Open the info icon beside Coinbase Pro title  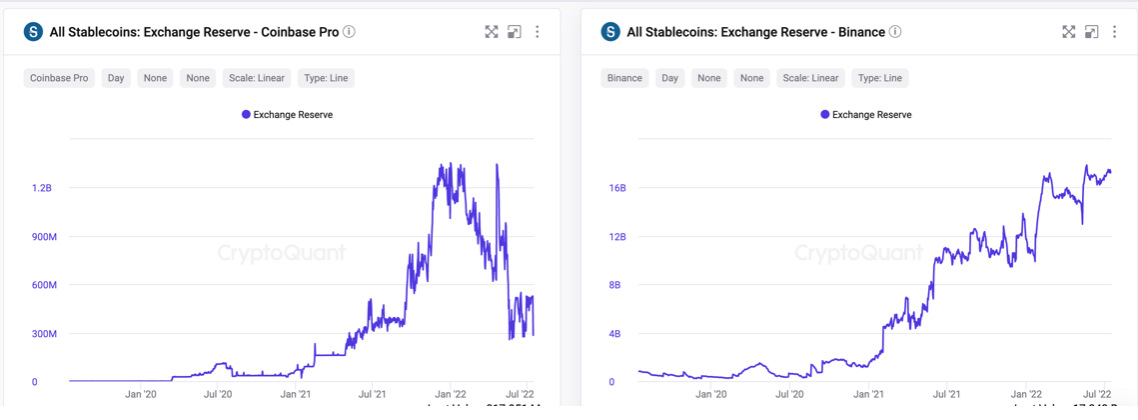click(x=349, y=31)
